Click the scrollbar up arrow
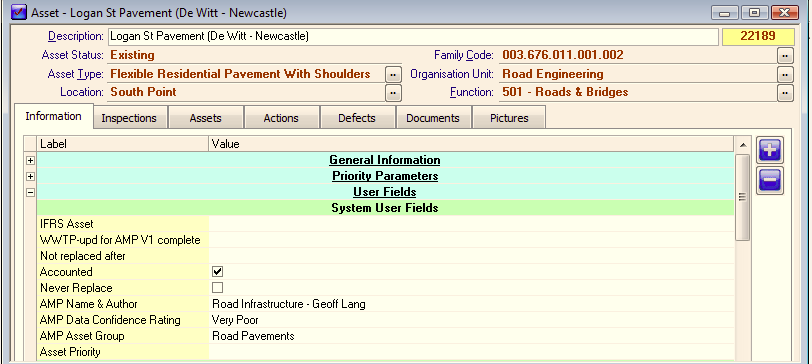The width and height of the screenshot is (812, 364). 743,144
